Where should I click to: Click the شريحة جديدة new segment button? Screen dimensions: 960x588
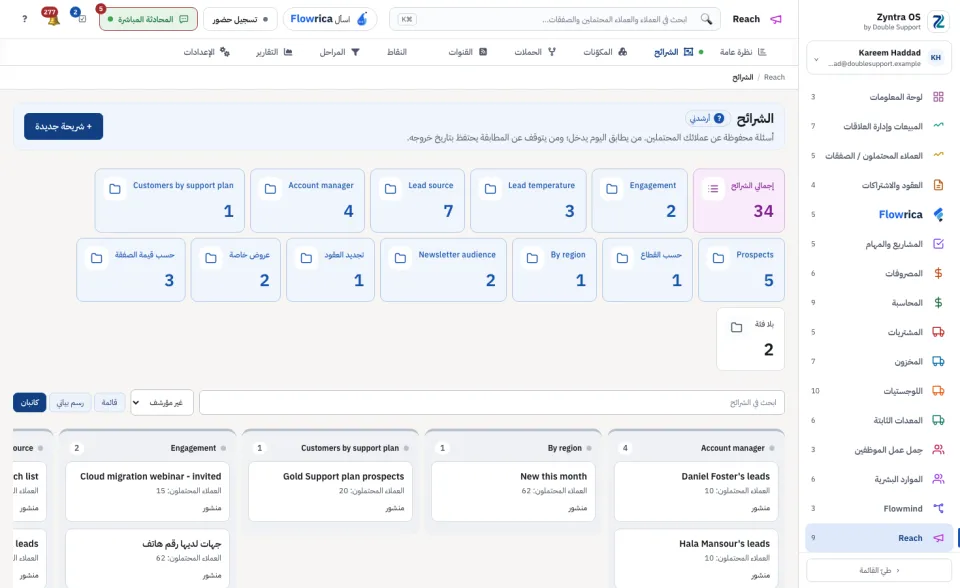point(64,126)
